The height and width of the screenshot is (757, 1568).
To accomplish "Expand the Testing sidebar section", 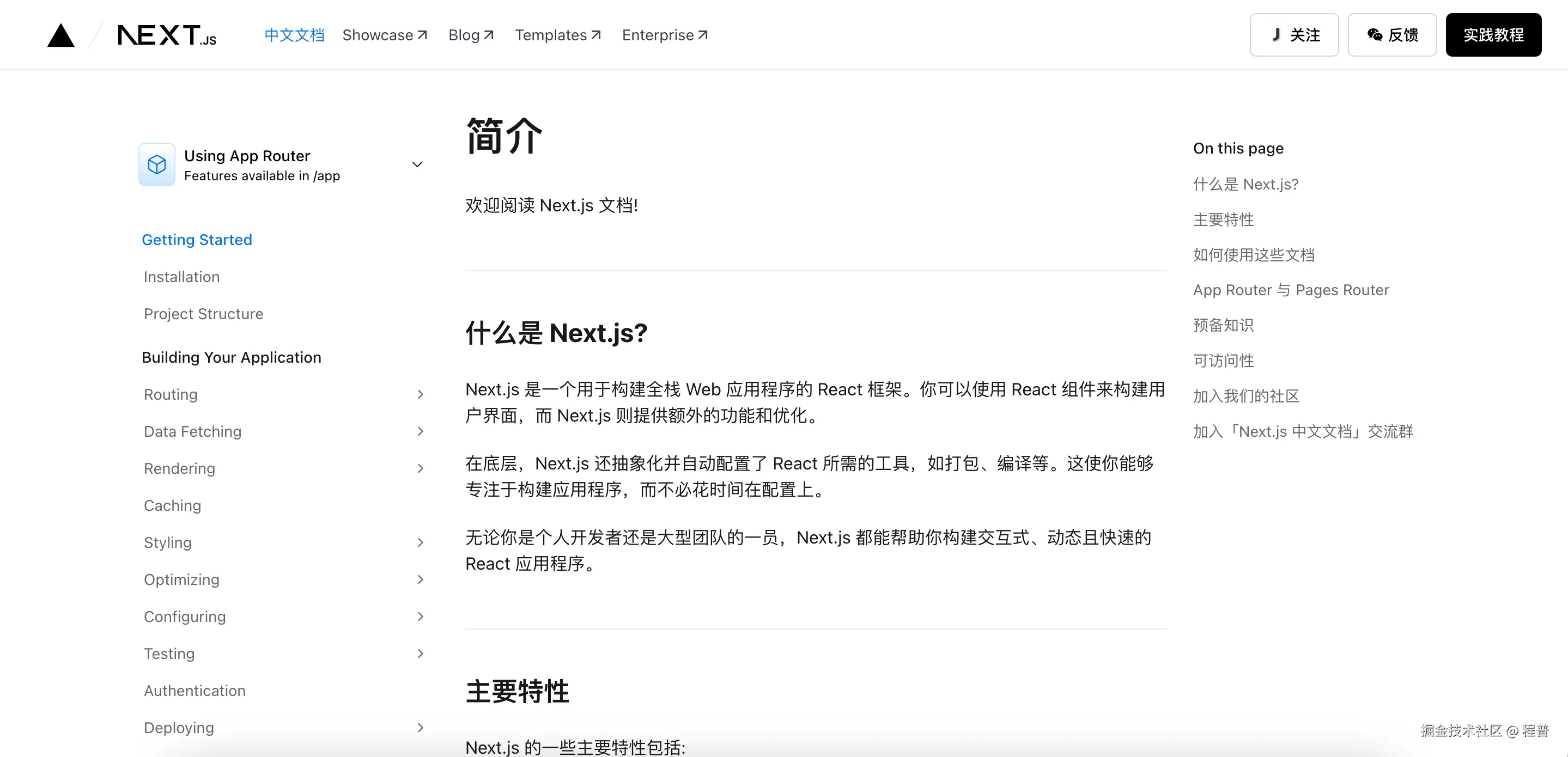I will click(x=420, y=654).
